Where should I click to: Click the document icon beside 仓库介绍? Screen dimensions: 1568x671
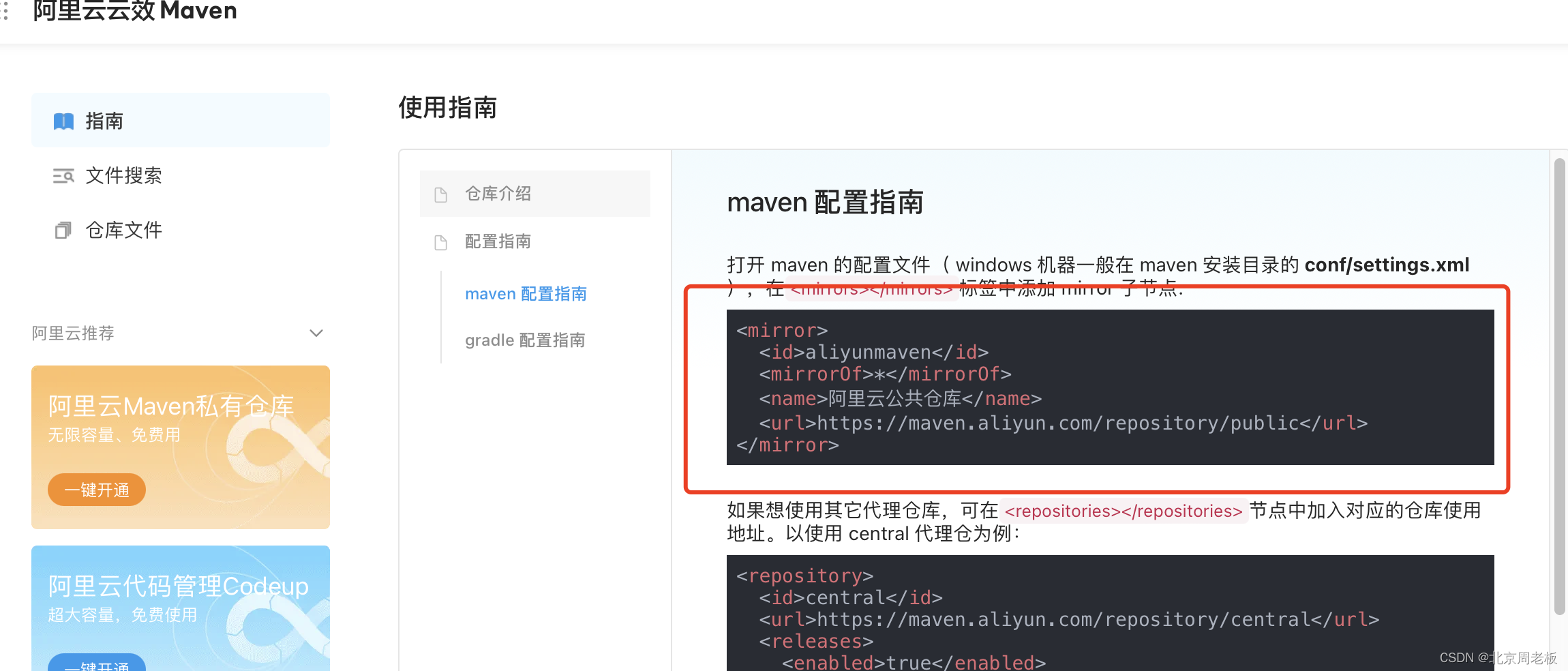tap(441, 194)
